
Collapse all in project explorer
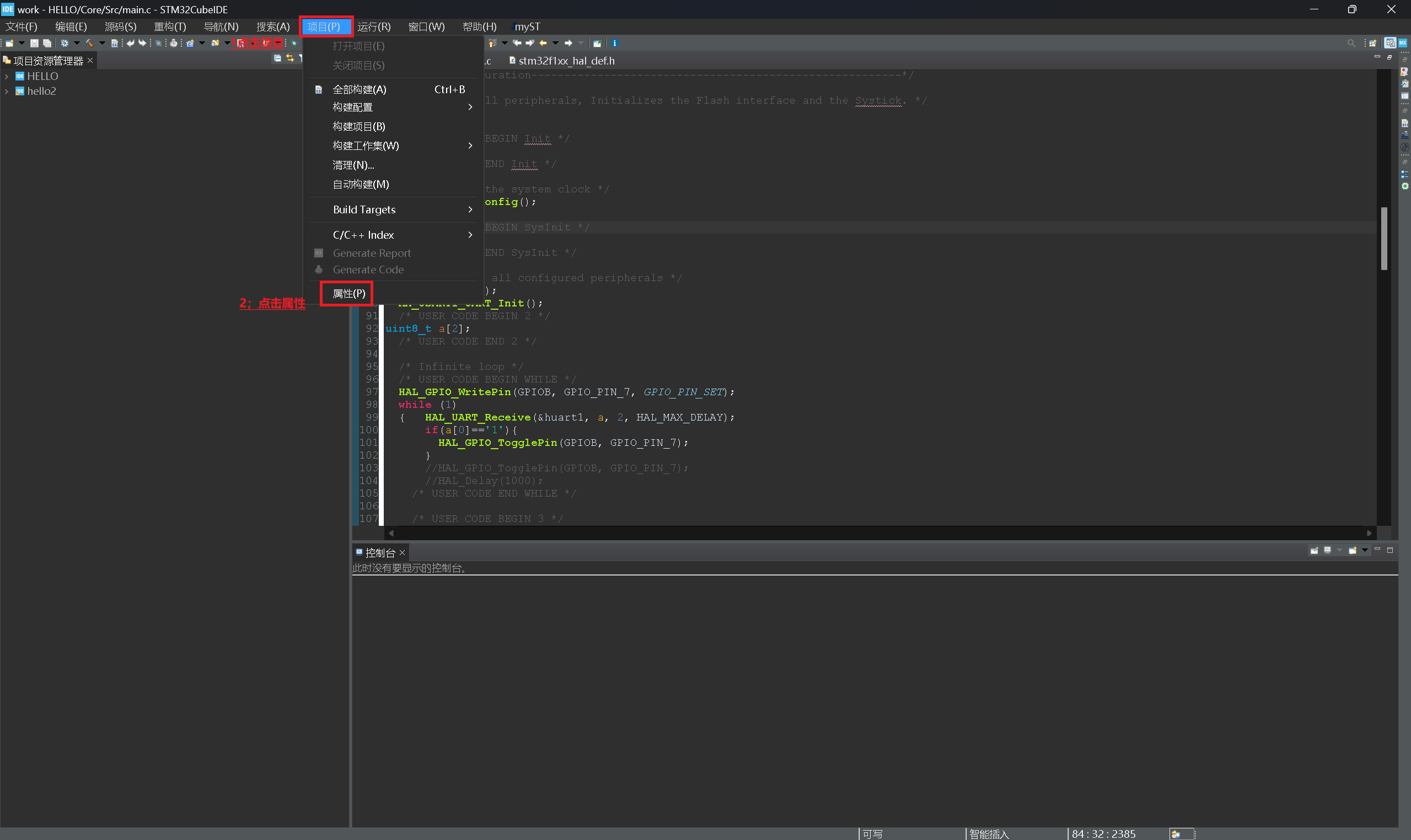pyautogui.click(x=277, y=58)
